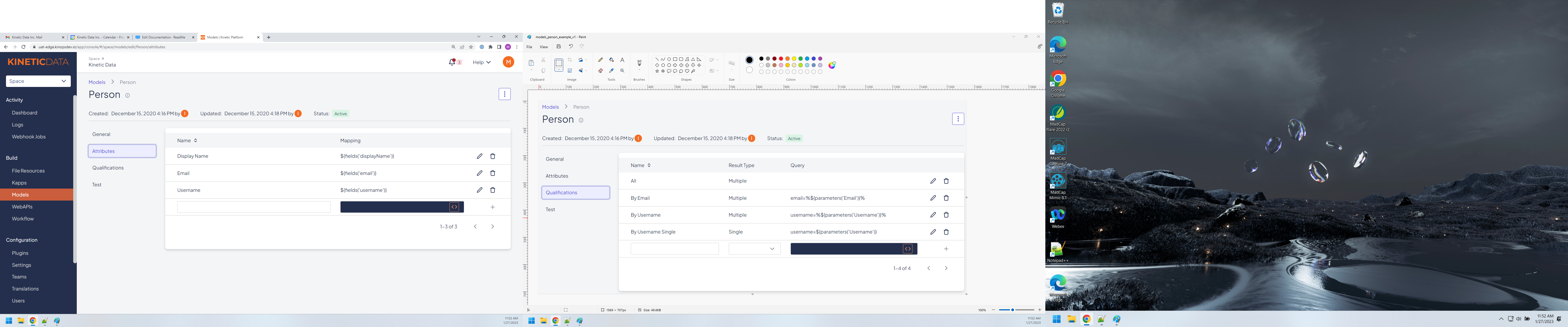Open the Paint File menu
1568x327 pixels.
click(x=529, y=47)
